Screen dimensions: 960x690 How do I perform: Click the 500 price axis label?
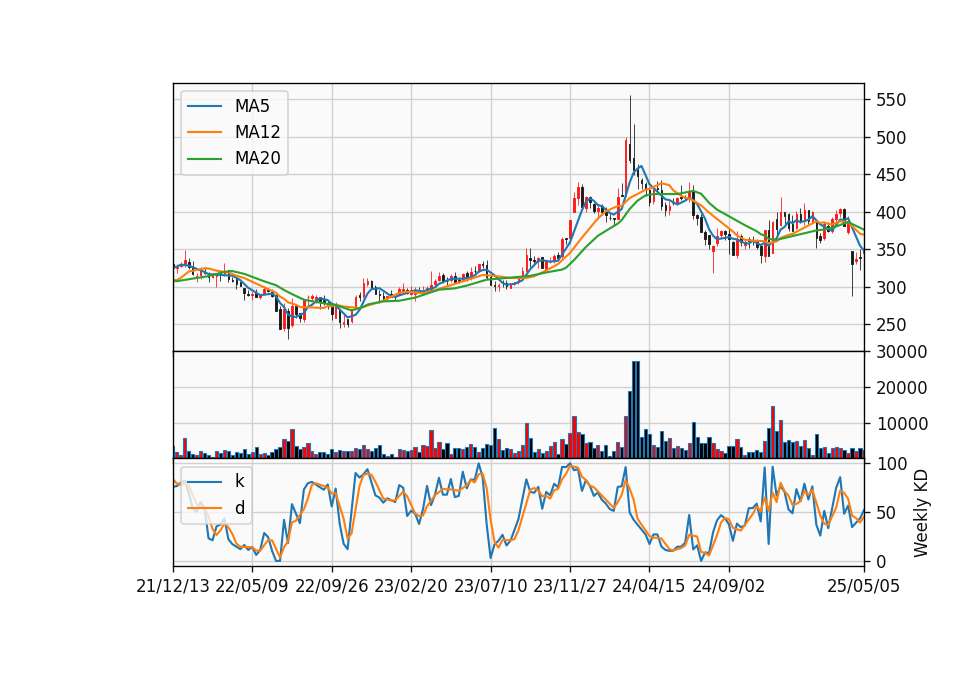(x=891, y=138)
